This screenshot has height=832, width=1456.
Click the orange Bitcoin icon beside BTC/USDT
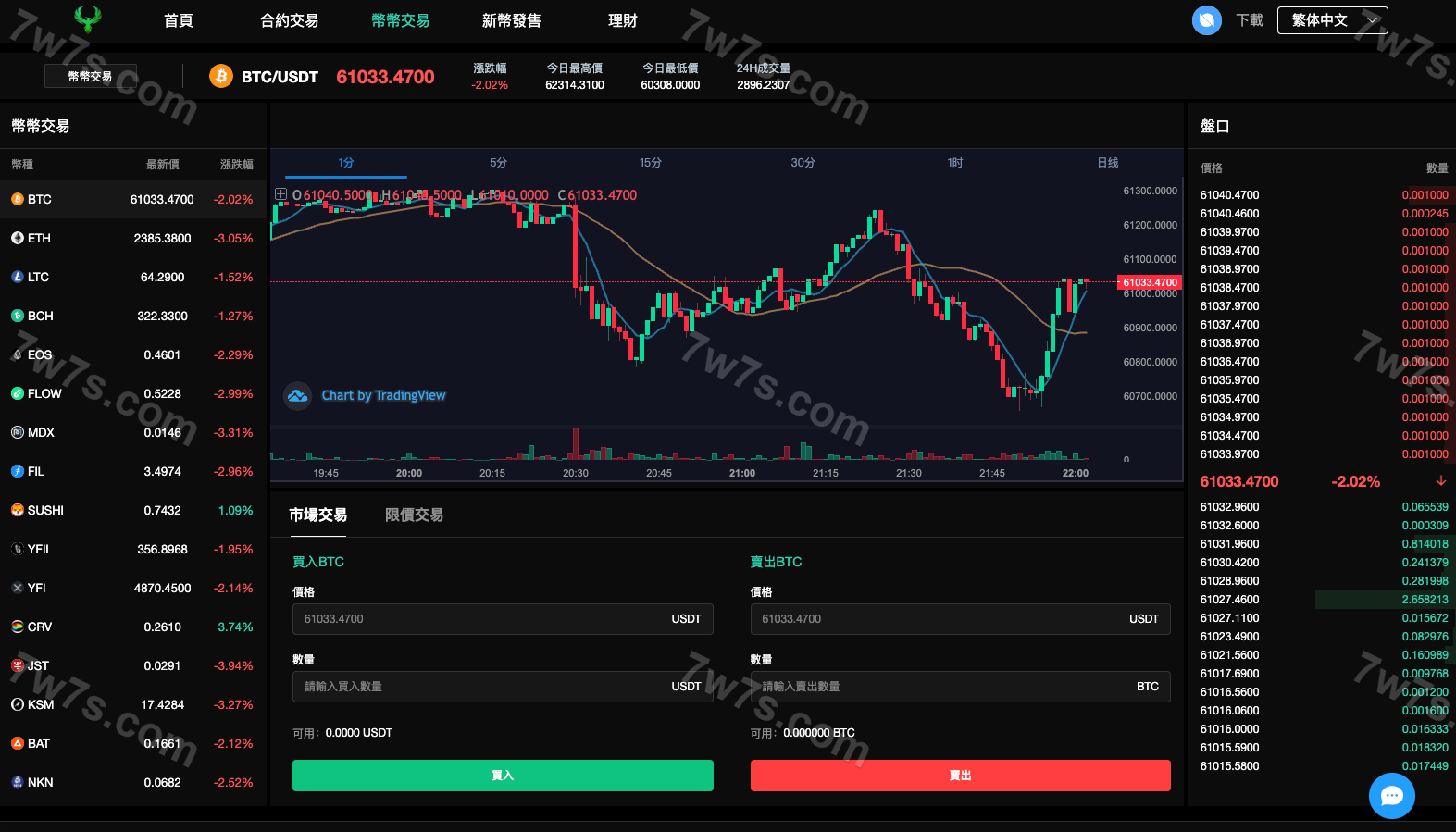220,77
